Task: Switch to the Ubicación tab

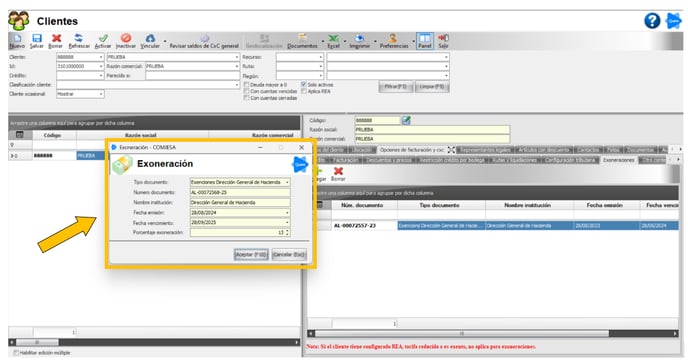Action: coord(362,150)
